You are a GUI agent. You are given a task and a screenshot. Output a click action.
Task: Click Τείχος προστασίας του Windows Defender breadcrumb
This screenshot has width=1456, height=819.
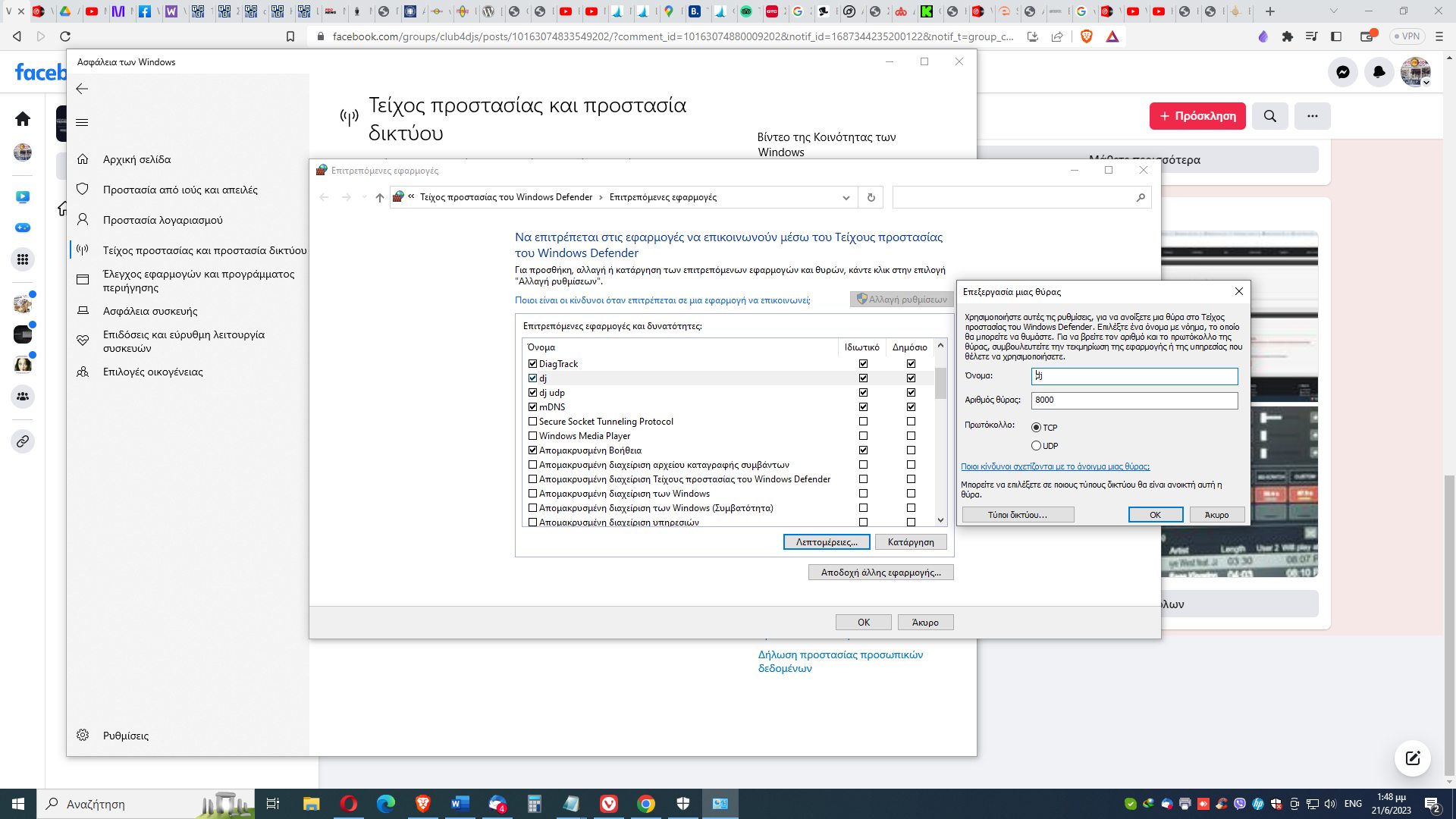(506, 197)
